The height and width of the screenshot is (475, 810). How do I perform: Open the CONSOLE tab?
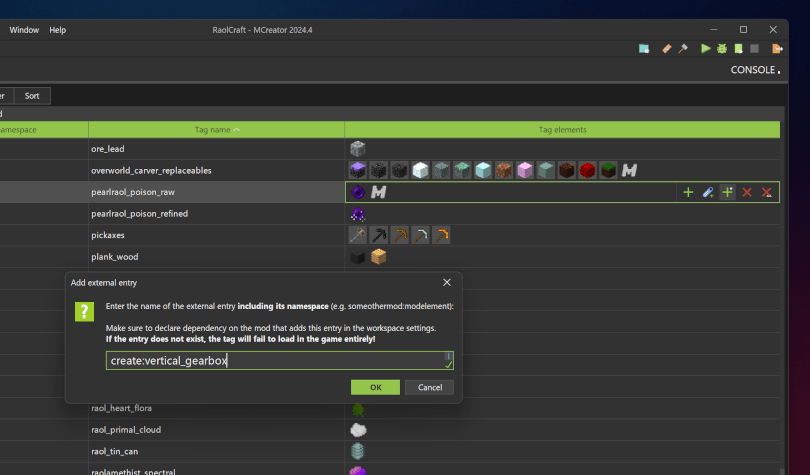pyautogui.click(x=753, y=70)
